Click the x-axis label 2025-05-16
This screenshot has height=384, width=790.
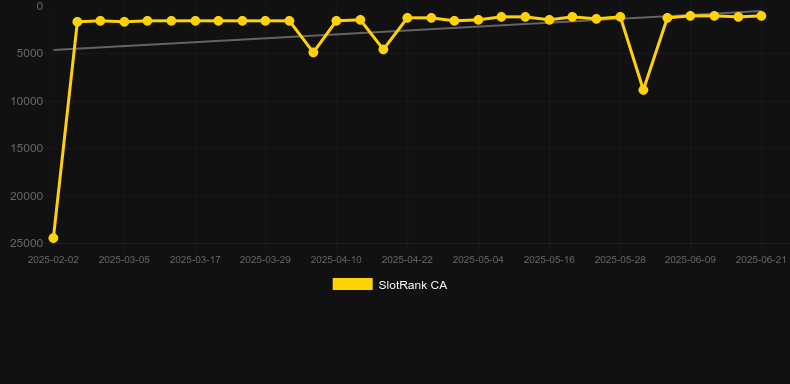point(549,260)
